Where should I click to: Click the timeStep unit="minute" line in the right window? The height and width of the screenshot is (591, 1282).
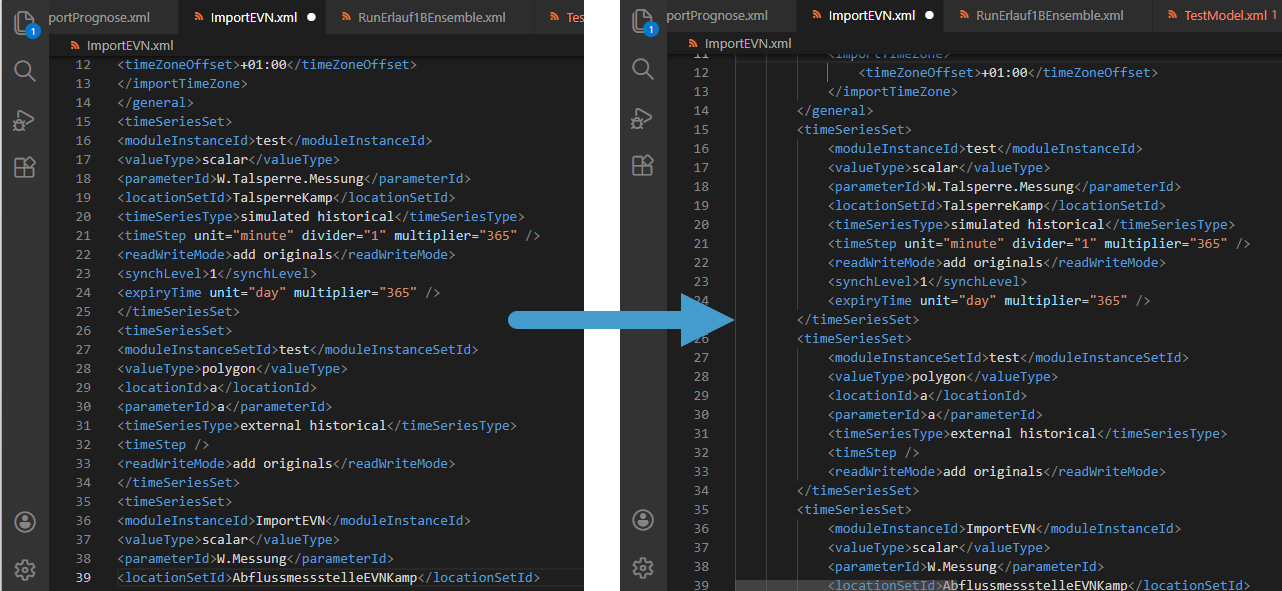point(1040,243)
